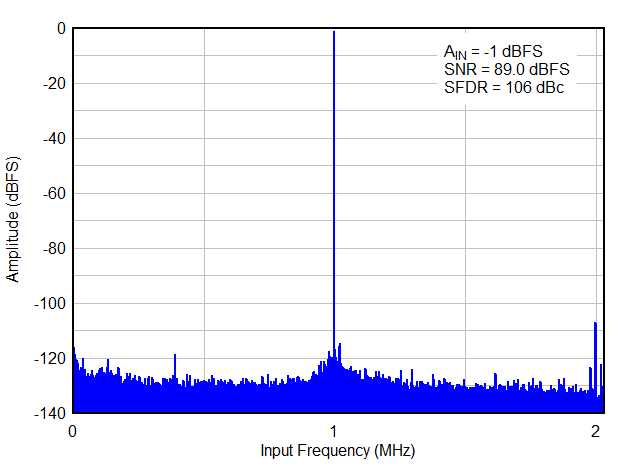Click the -100 y-axis tick label

(x=50, y=303)
